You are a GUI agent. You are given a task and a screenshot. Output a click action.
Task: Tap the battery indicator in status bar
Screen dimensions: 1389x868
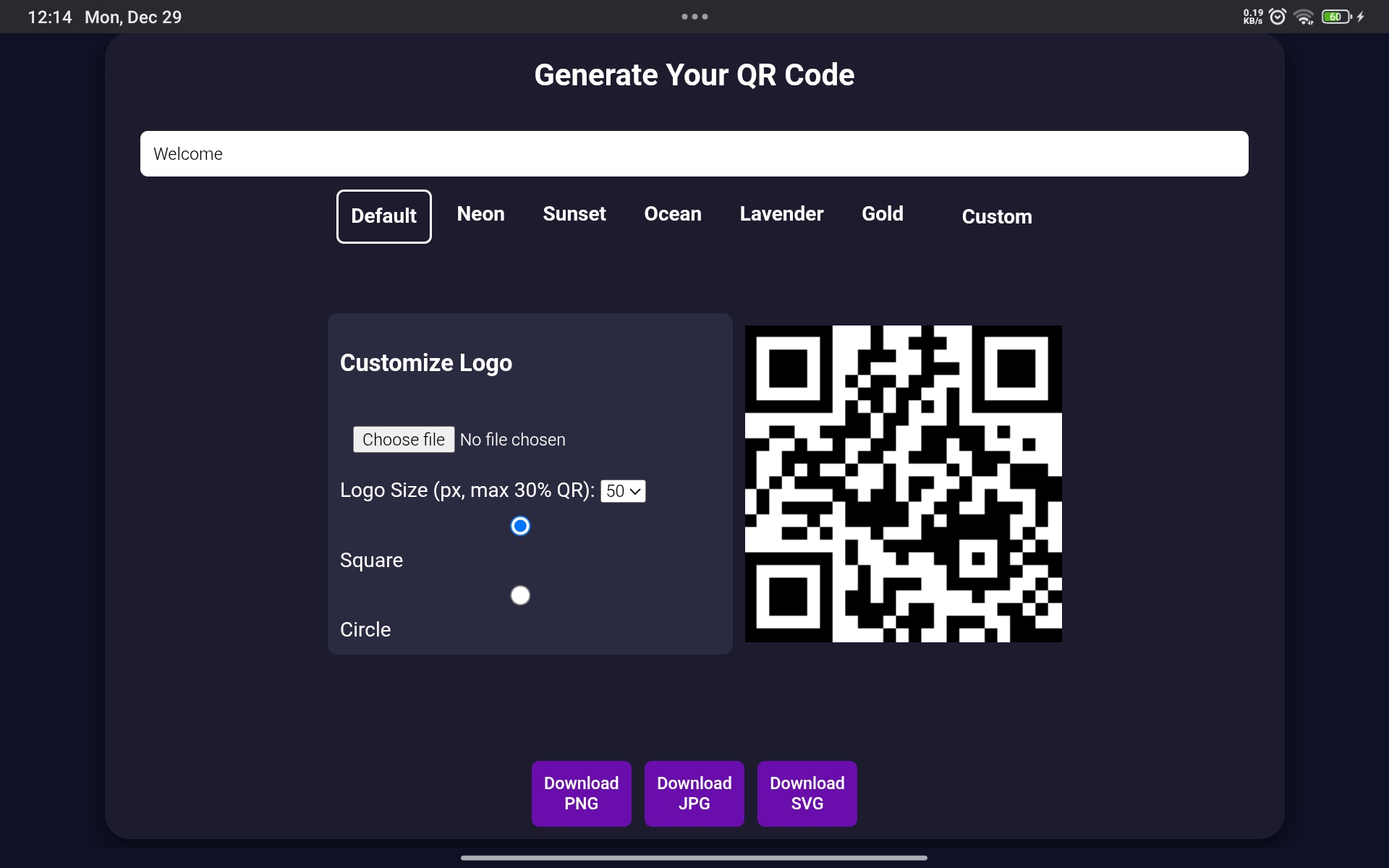point(1335,16)
